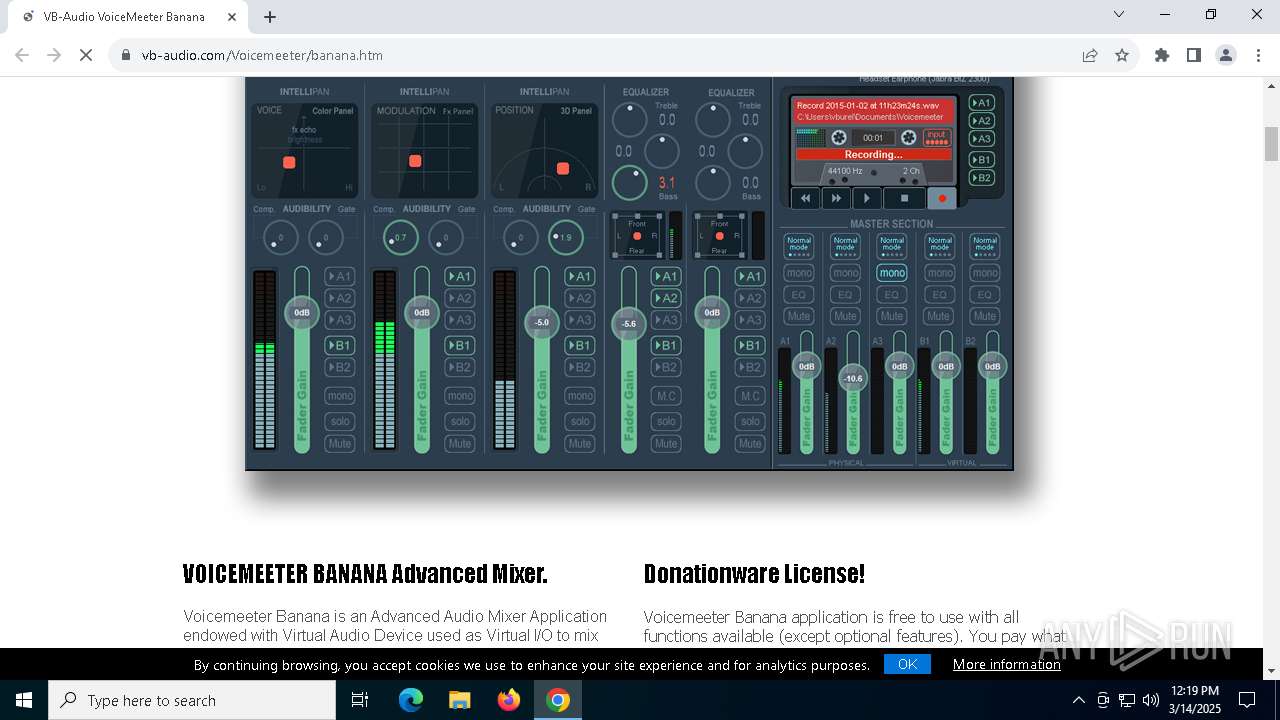Click the M.C button on the -5.6 strip
This screenshot has width=1280, height=720.
[x=666, y=396]
